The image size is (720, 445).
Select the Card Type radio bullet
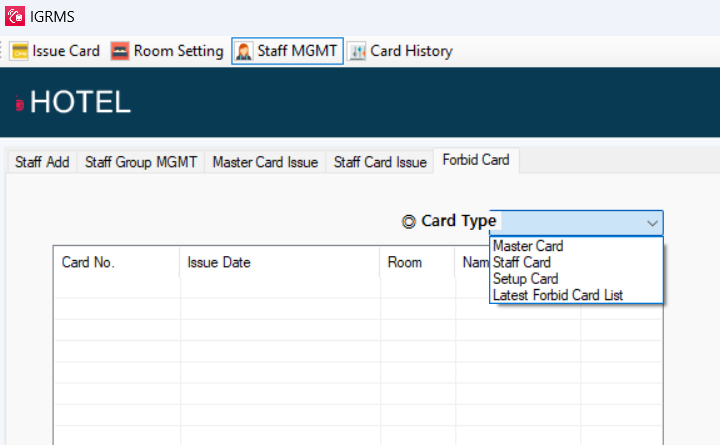point(409,222)
